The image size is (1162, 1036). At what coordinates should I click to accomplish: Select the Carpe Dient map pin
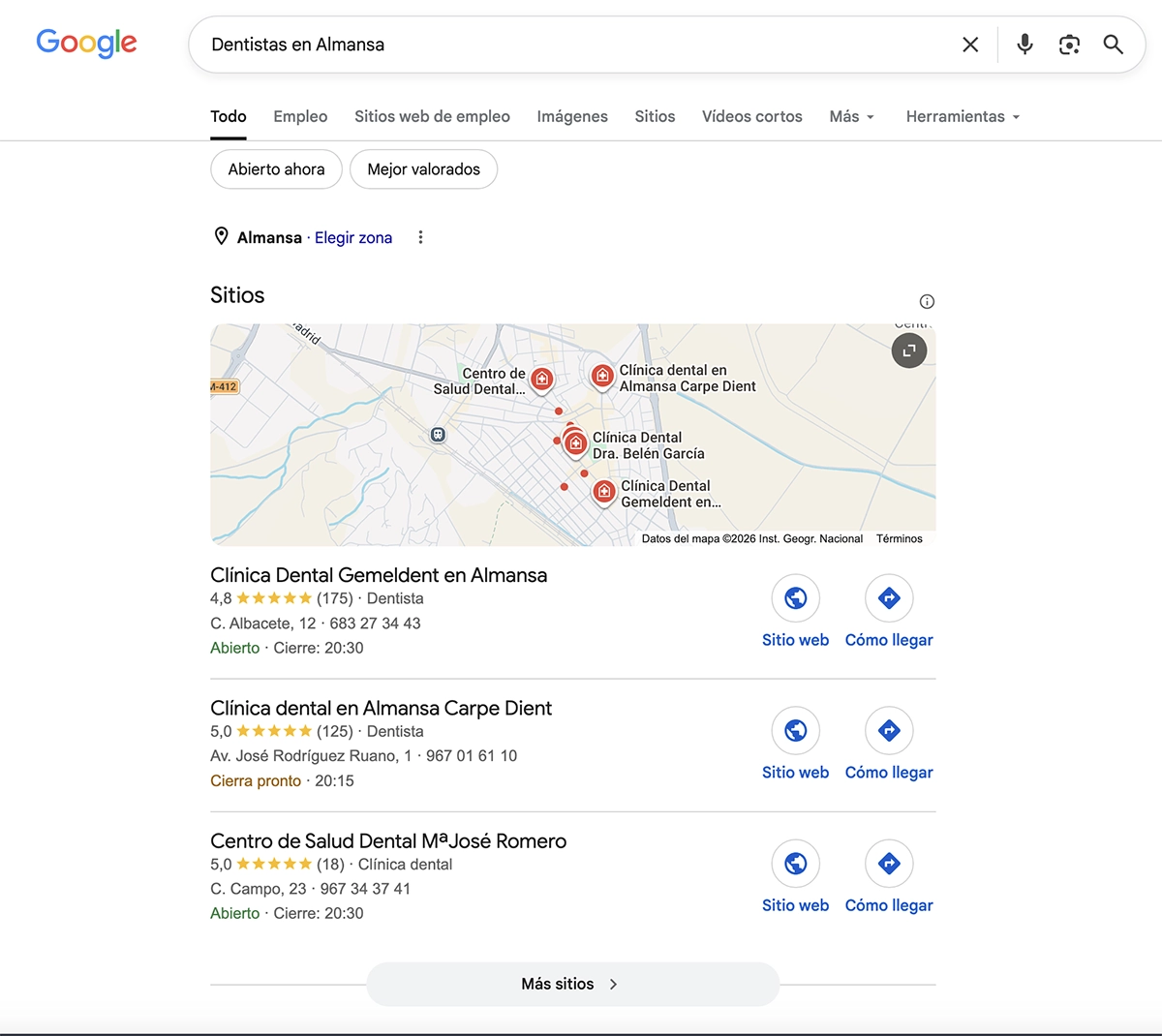[x=602, y=376]
